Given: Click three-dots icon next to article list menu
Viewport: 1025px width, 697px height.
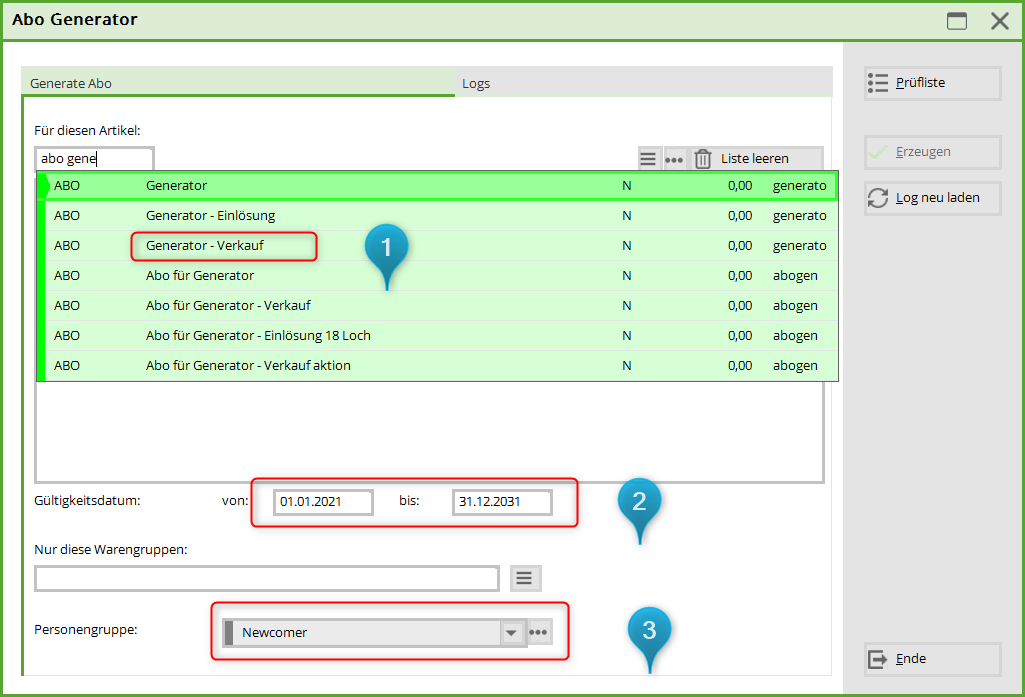Looking at the screenshot, I should [x=674, y=159].
